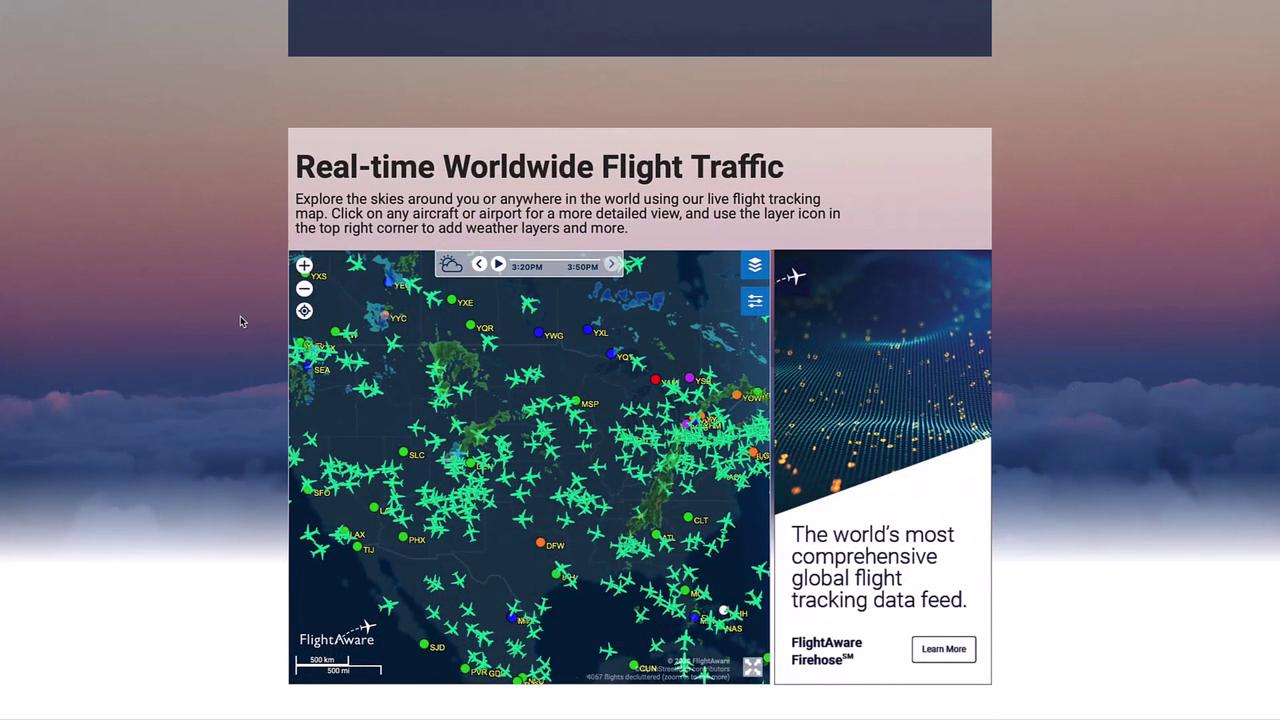This screenshot has height=720, width=1280.
Task: Select the YQR airport marker
Action: (472, 325)
